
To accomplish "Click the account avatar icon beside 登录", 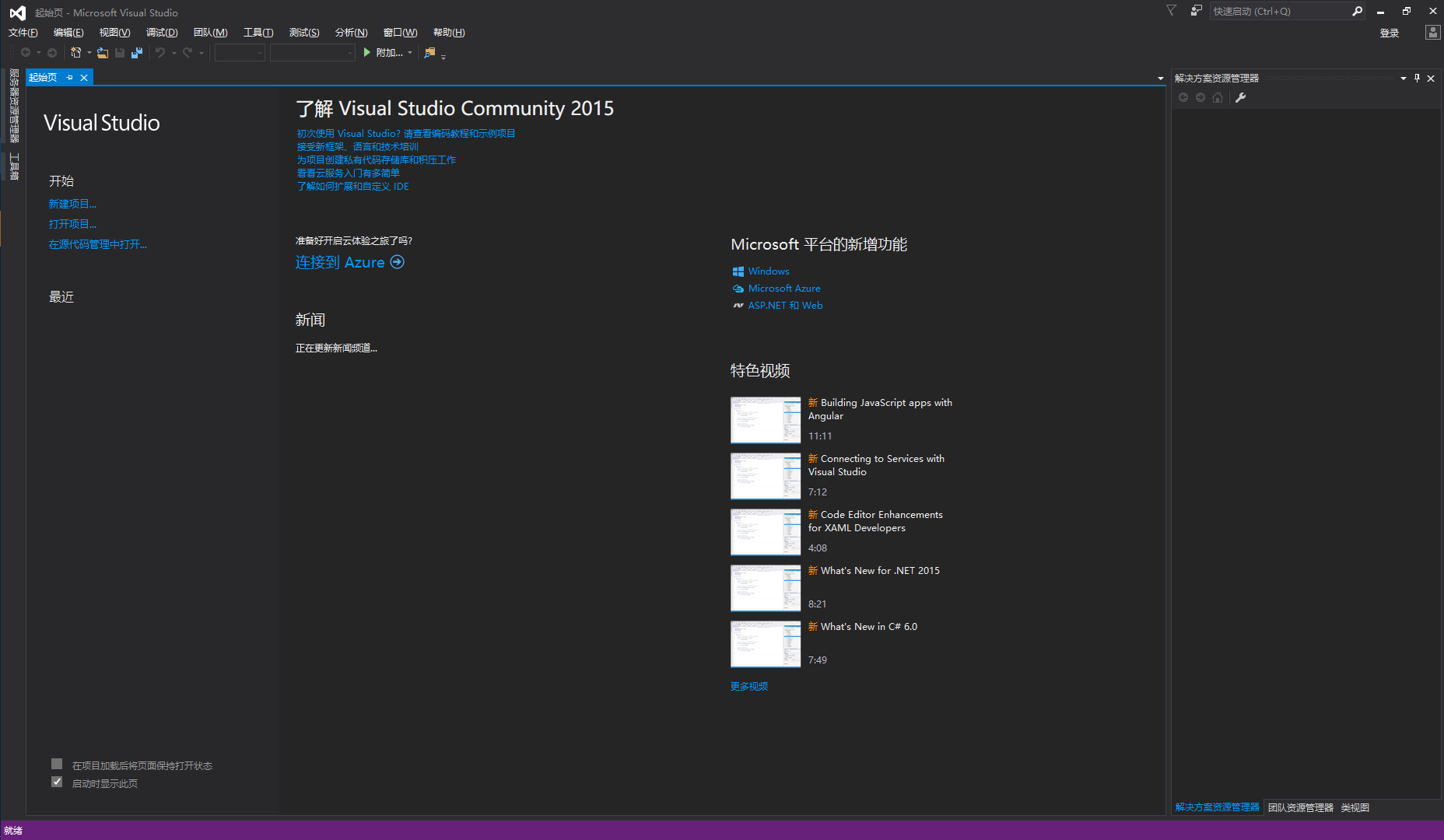I will (1432, 32).
